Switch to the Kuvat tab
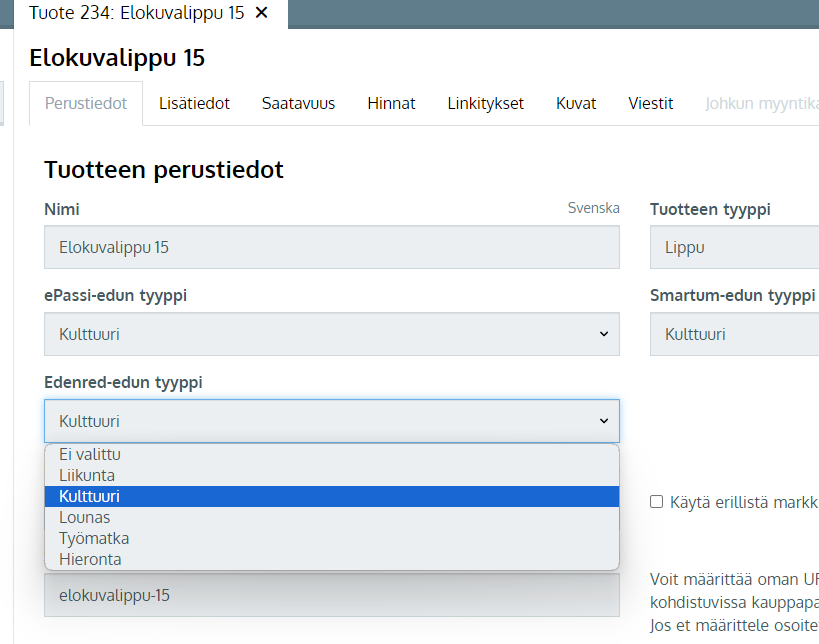Viewport: 819px width, 644px height. point(576,103)
